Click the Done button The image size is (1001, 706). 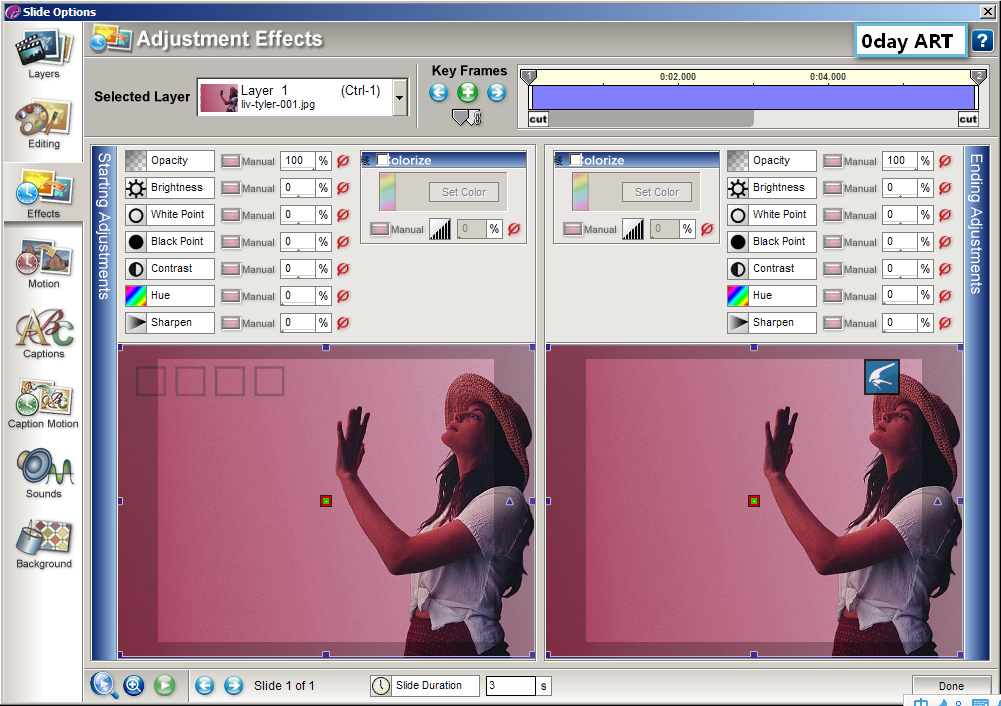coord(951,686)
